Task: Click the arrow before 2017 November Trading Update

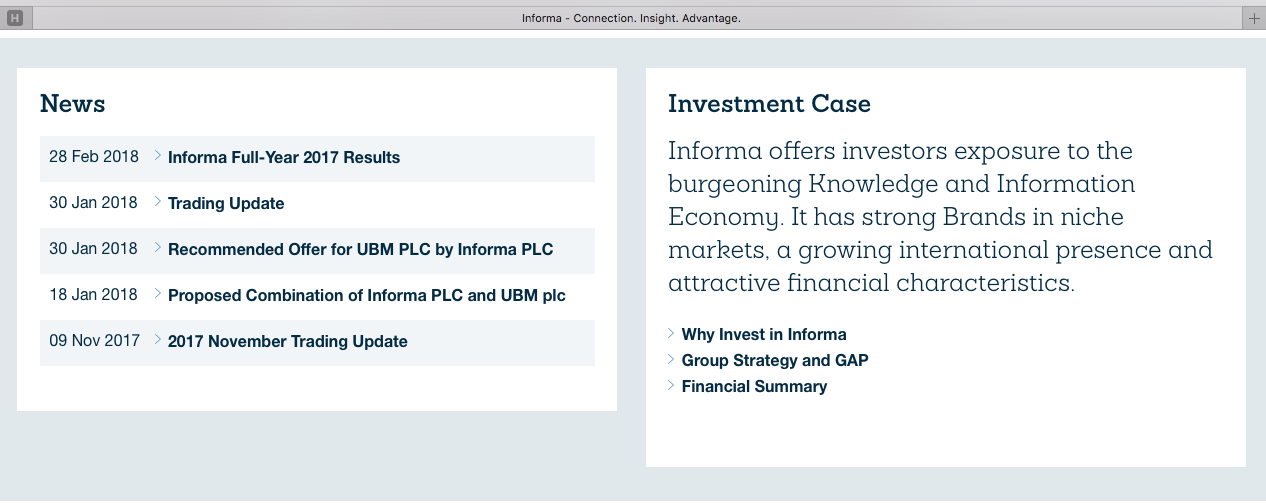Action: pos(158,340)
